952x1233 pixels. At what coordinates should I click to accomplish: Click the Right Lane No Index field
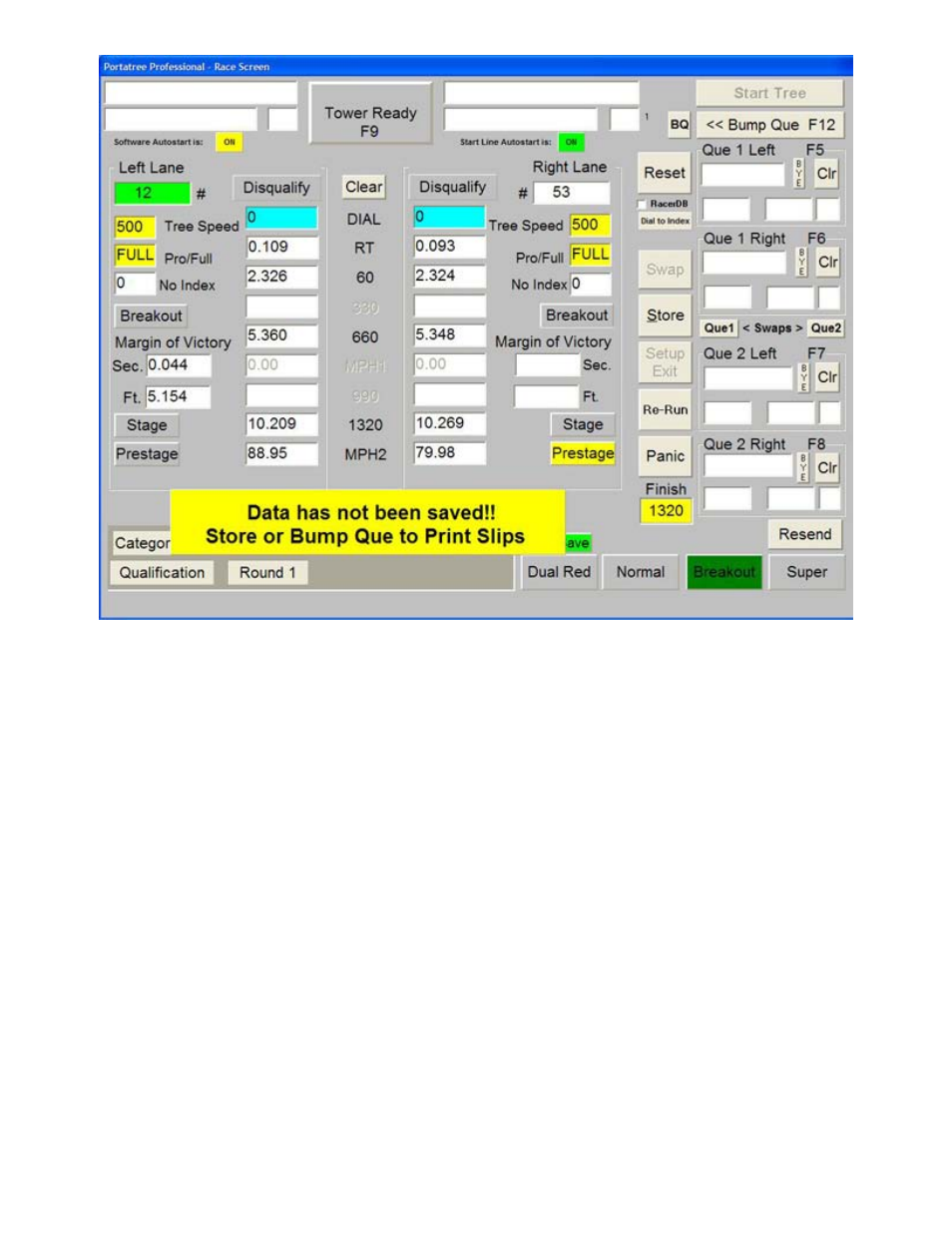(x=590, y=285)
